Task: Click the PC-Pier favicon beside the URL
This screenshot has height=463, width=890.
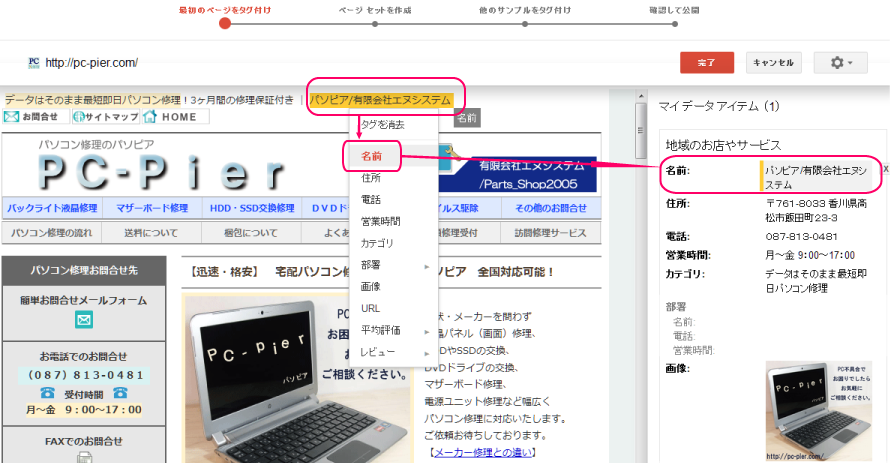Action: pyautogui.click(x=34, y=62)
